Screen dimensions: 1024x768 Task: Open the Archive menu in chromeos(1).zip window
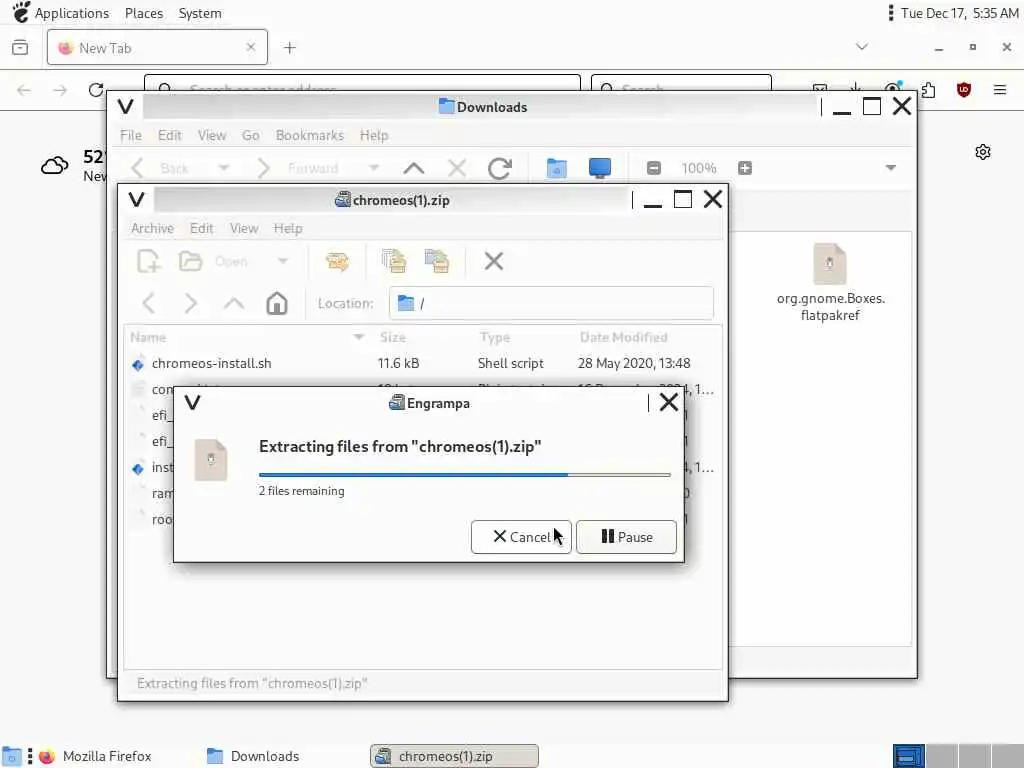pos(152,228)
